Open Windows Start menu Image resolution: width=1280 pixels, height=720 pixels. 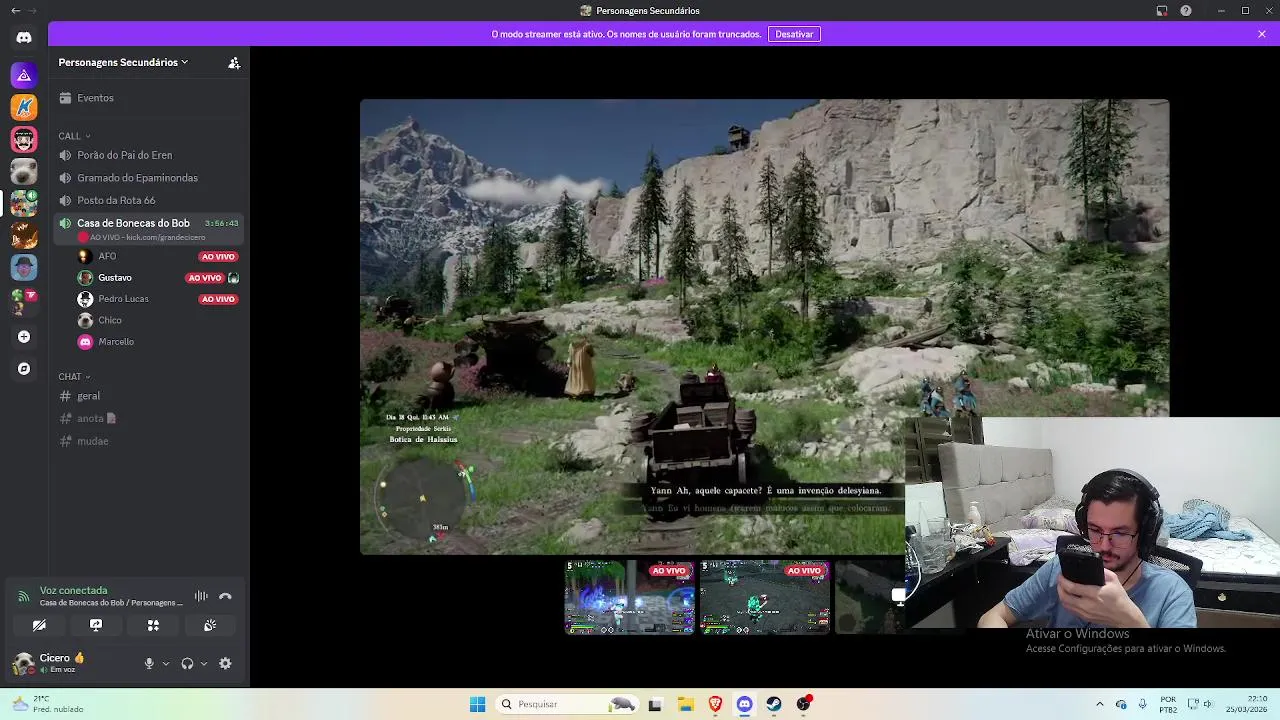pos(477,704)
